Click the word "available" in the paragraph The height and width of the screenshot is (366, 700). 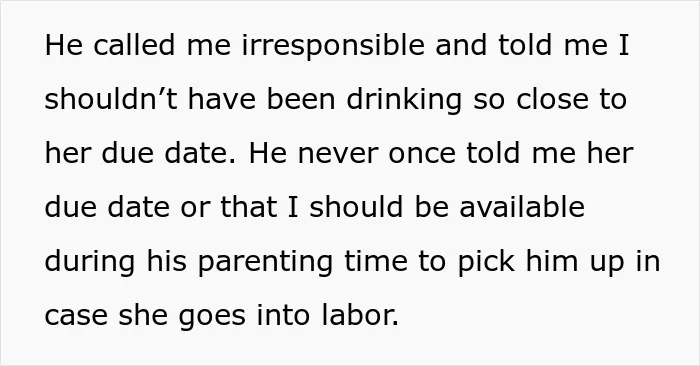click(522, 207)
